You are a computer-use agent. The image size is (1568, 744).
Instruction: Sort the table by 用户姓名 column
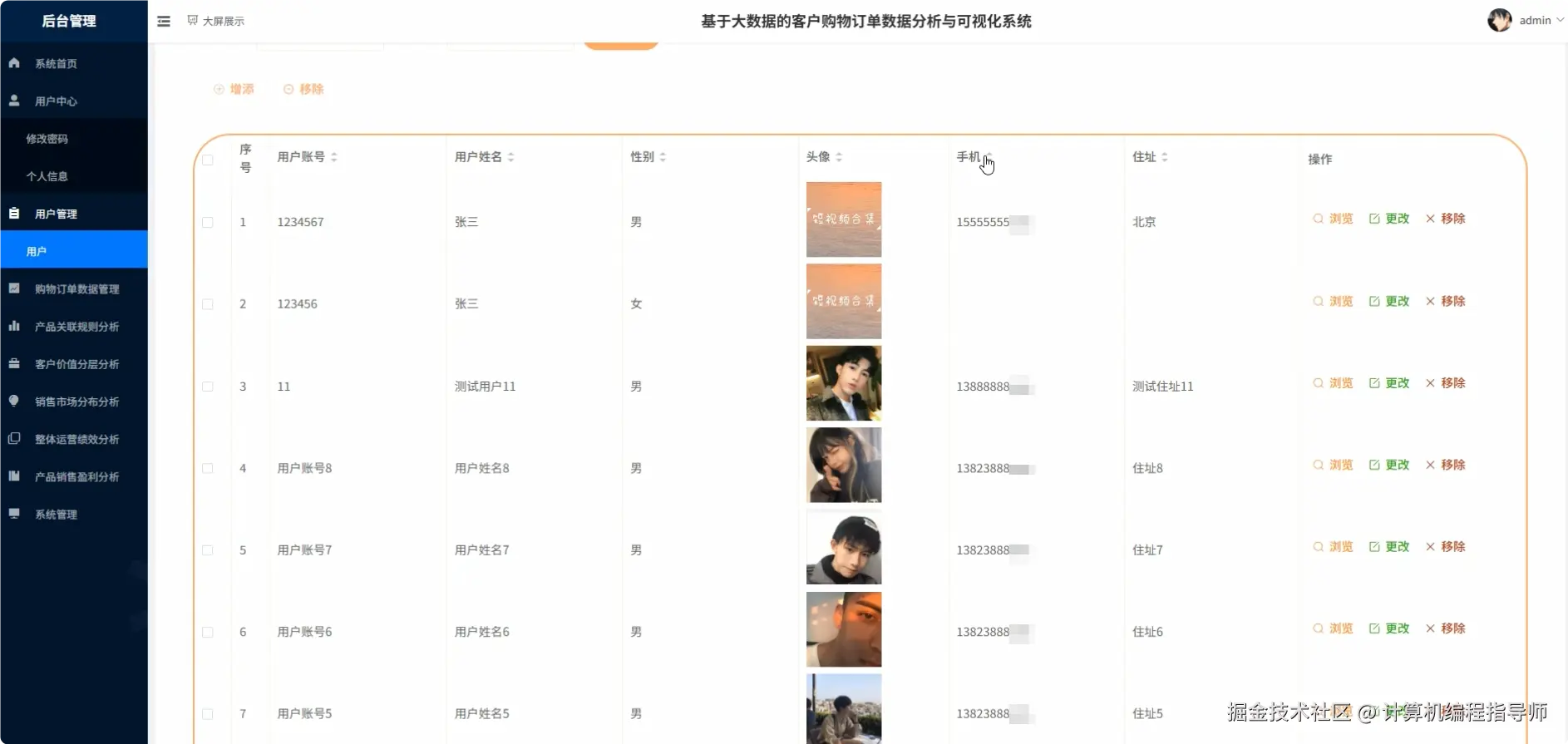pyautogui.click(x=510, y=157)
